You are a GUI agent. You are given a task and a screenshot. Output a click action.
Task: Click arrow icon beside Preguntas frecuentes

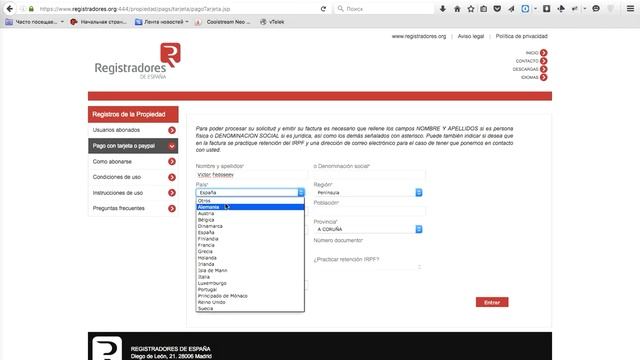click(172, 209)
